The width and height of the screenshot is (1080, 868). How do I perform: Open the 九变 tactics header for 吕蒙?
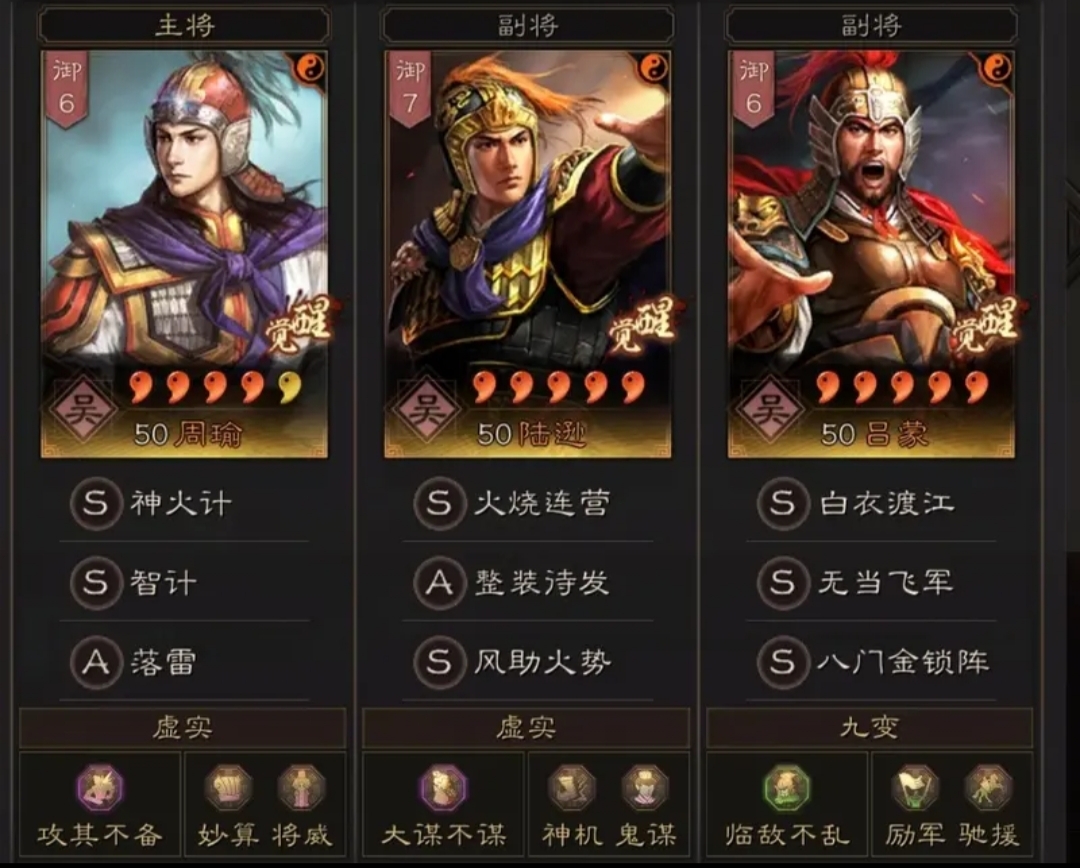tap(869, 727)
